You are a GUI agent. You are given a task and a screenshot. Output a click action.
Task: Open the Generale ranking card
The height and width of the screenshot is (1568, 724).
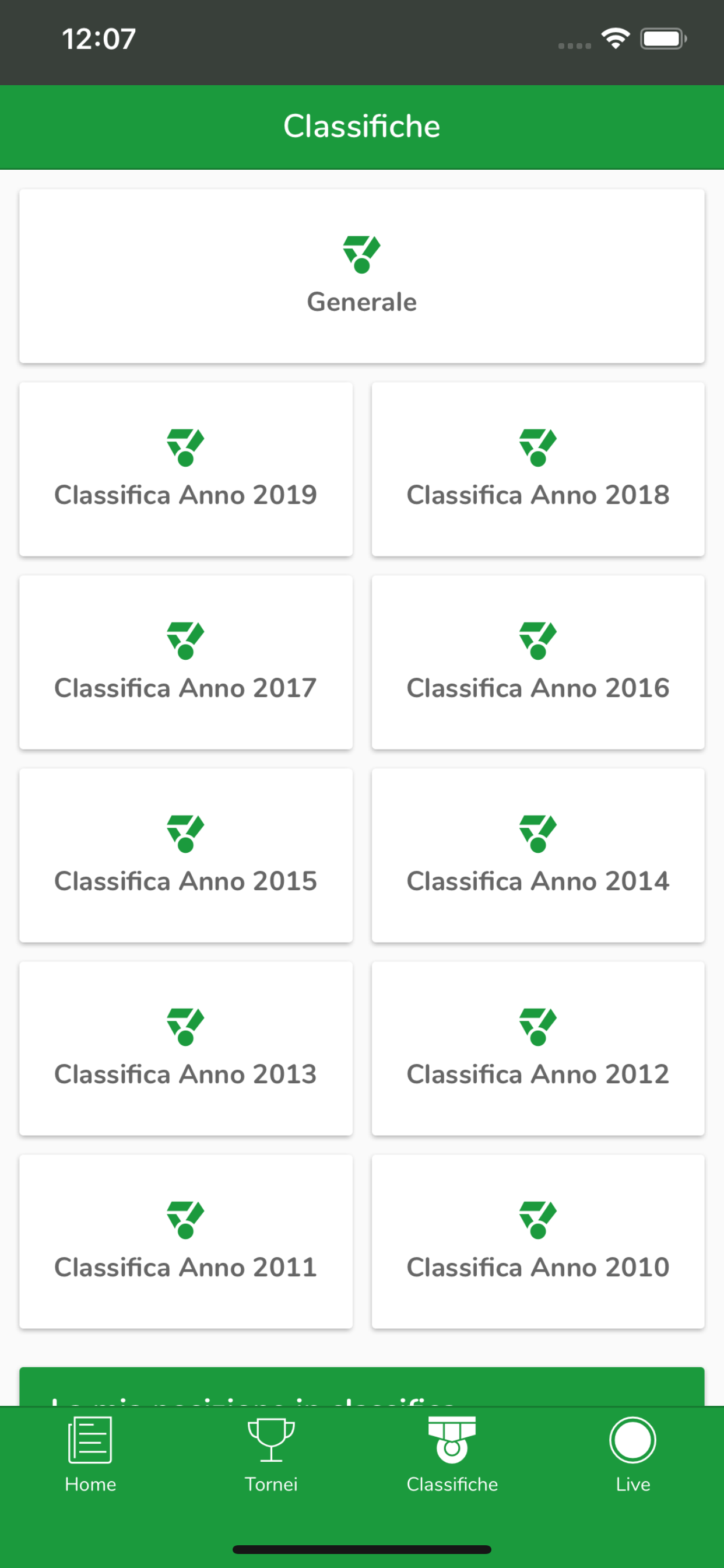[362, 276]
